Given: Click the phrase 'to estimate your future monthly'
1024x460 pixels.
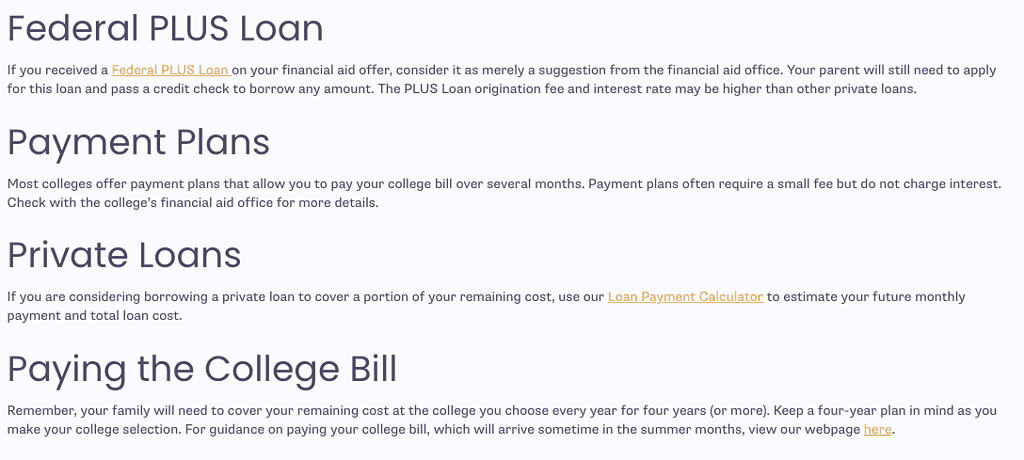Looking at the screenshot, I should tap(865, 297).
